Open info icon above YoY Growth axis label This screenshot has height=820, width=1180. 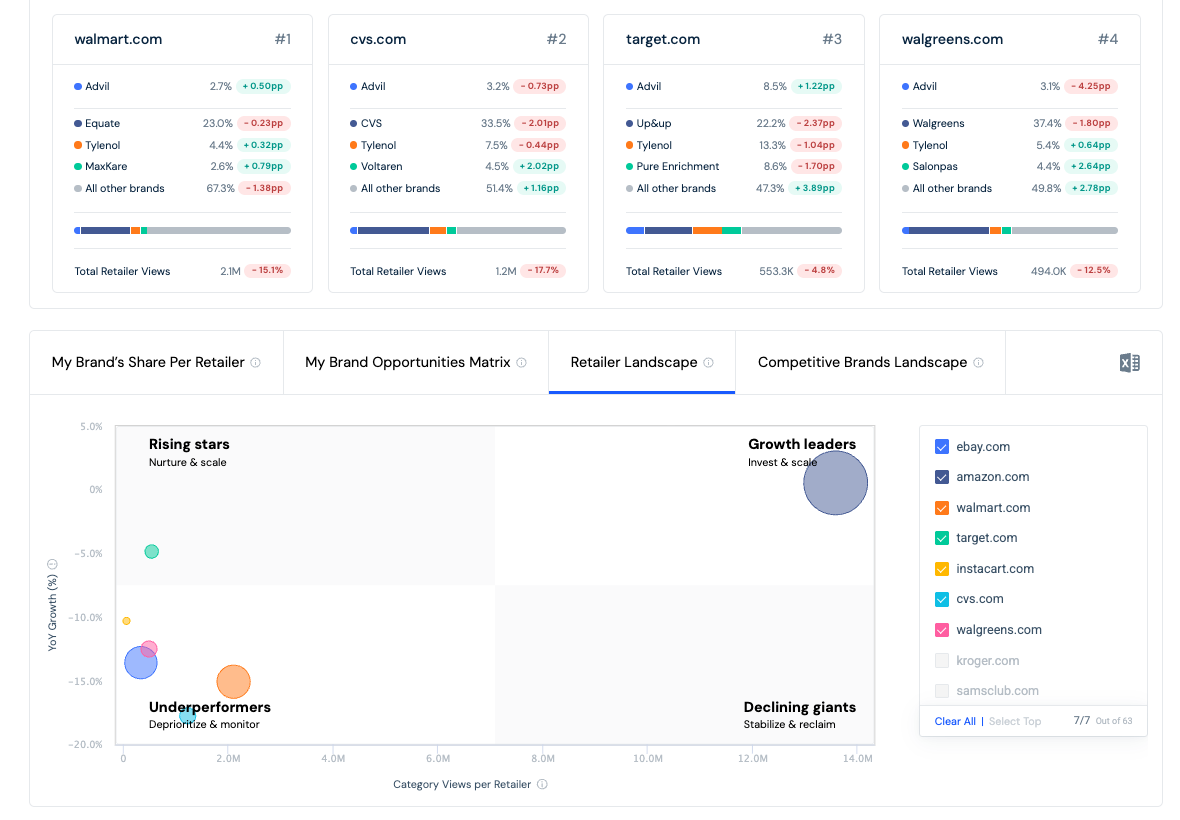52,564
